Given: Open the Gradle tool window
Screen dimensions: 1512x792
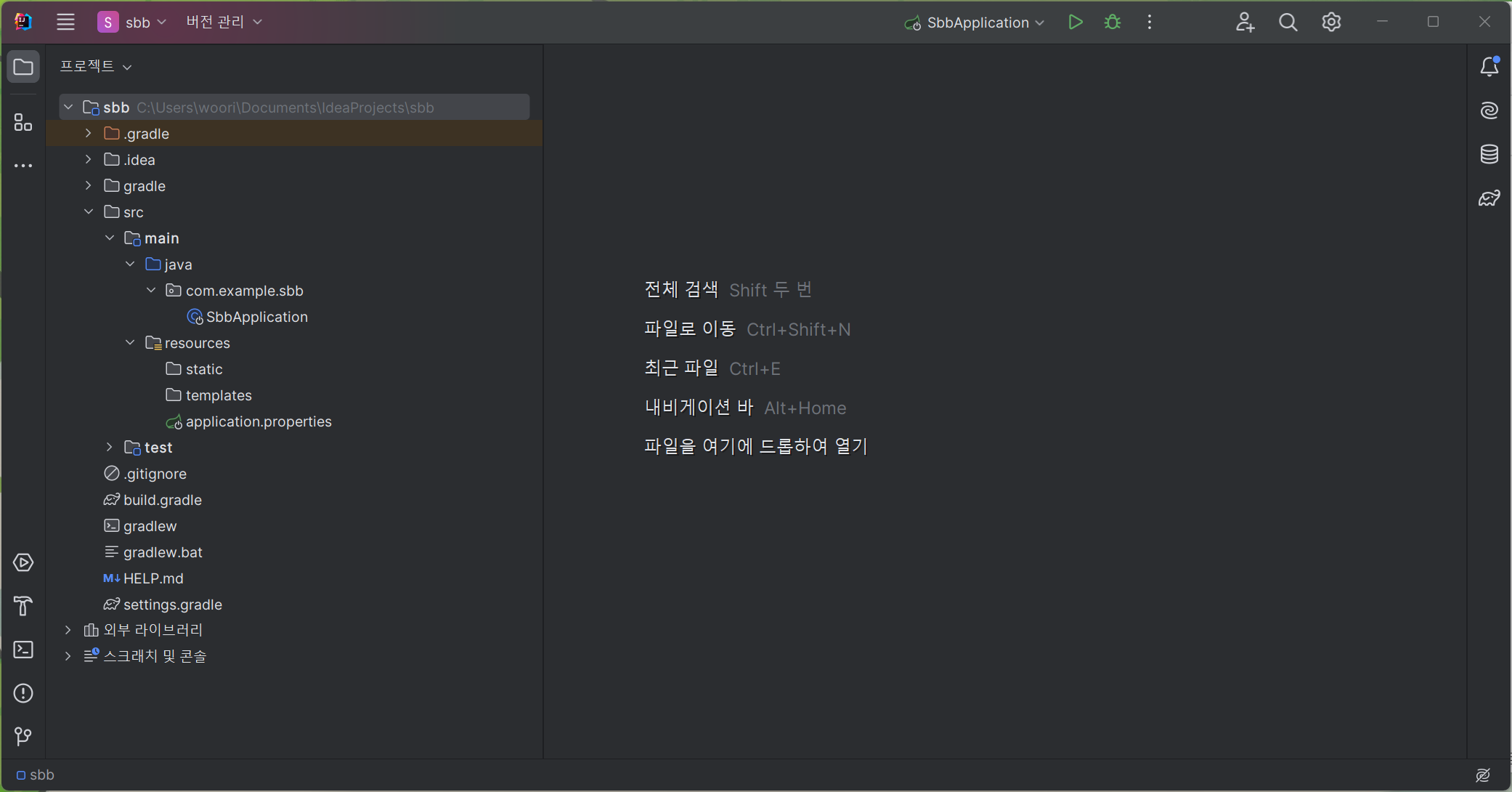Looking at the screenshot, I should click(1489, 198).
